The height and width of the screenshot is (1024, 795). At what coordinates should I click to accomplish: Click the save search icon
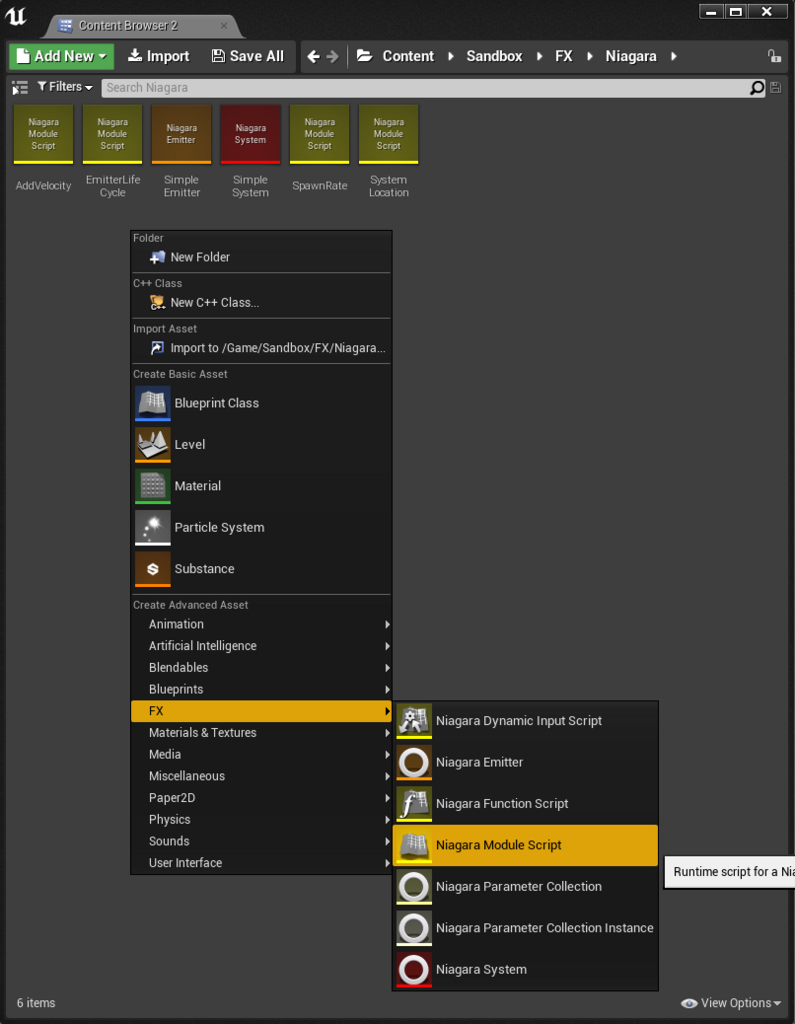pyautogui.click(x=775, y=88)
